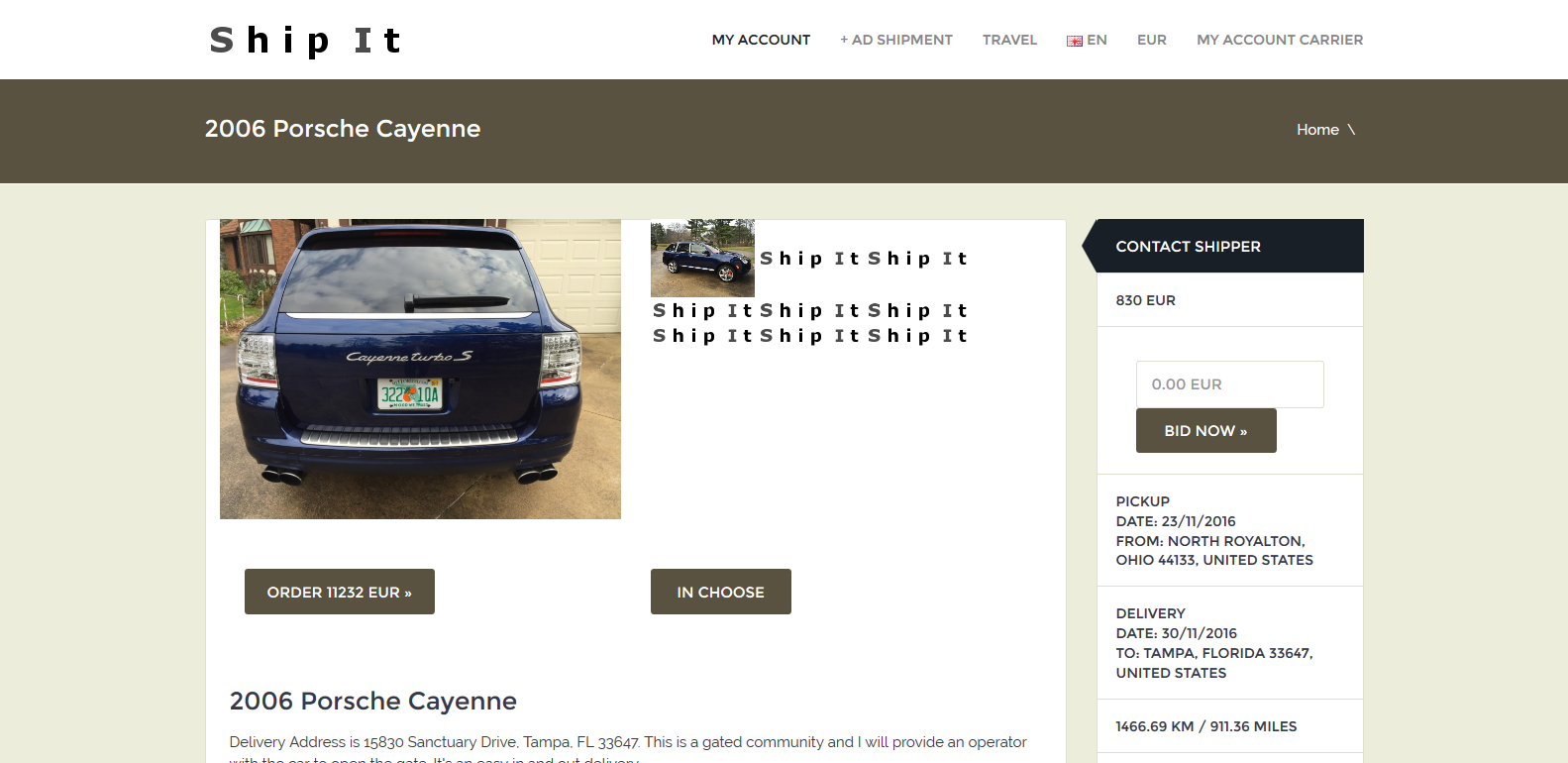This screenshot has width=1568, height=763.
Task: Select the PICKUP details block
Action: point(1213,530)
